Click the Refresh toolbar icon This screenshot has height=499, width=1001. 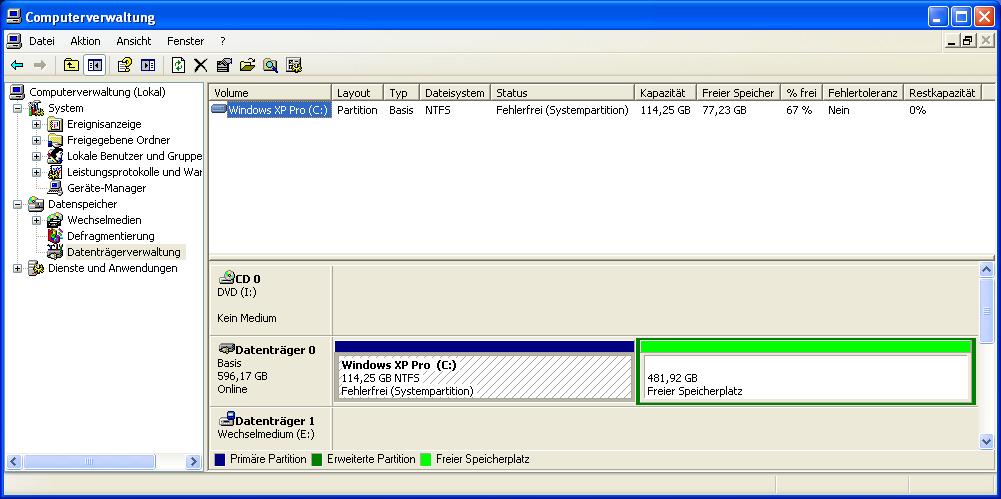pos(179,65)
